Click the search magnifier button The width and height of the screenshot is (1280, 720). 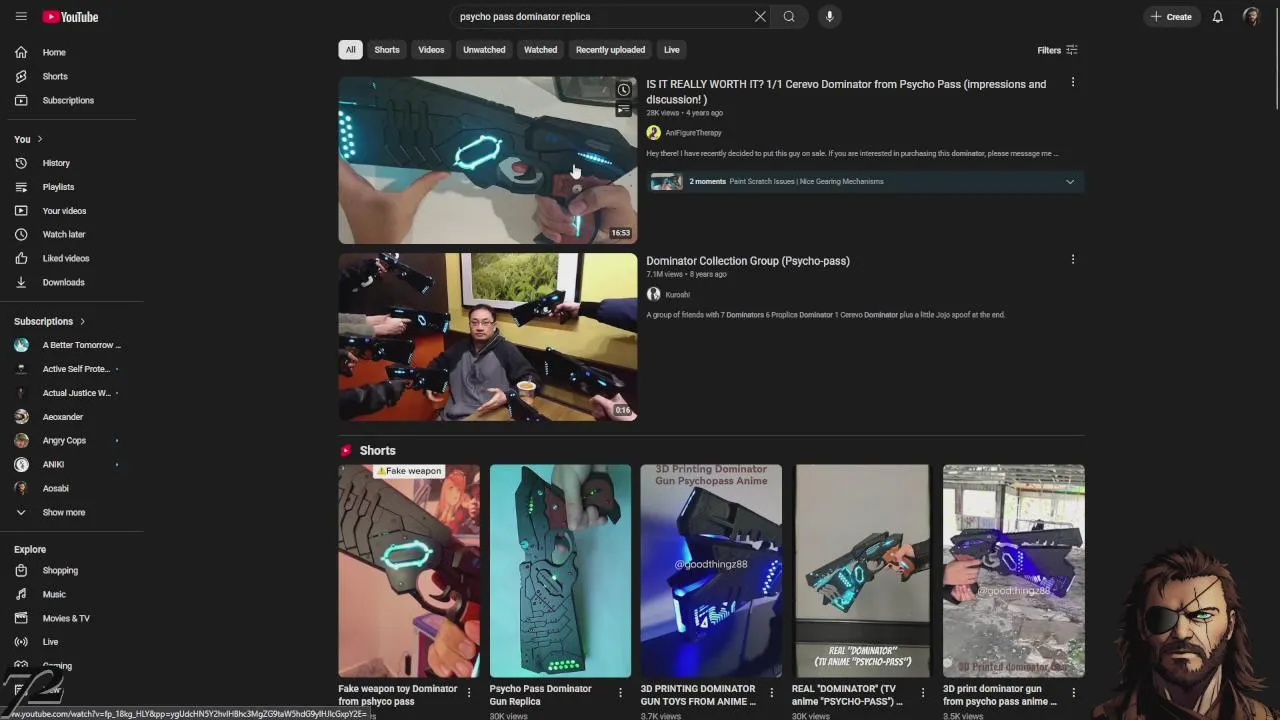(789, 17)
